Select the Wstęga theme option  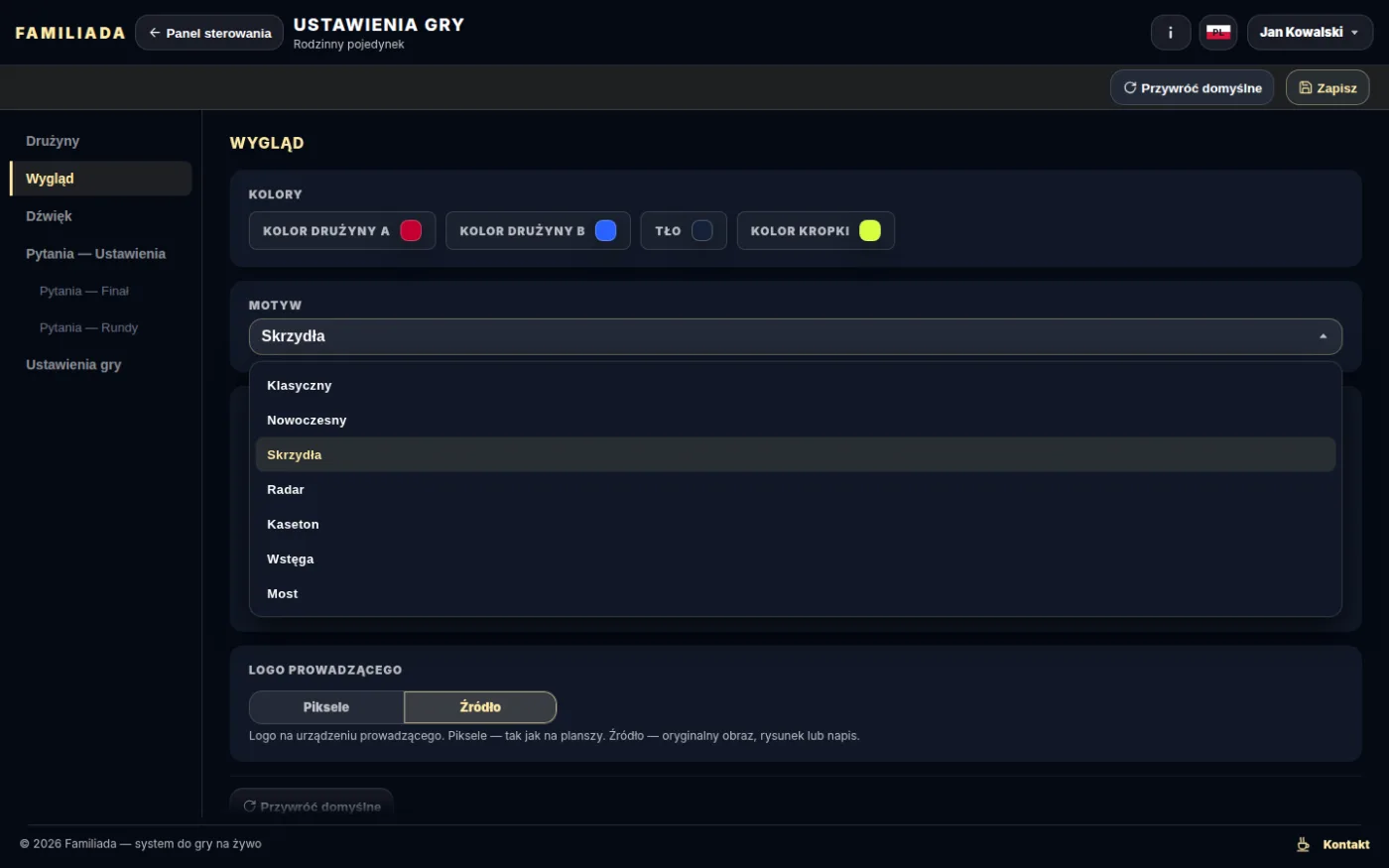coord(795,558)
